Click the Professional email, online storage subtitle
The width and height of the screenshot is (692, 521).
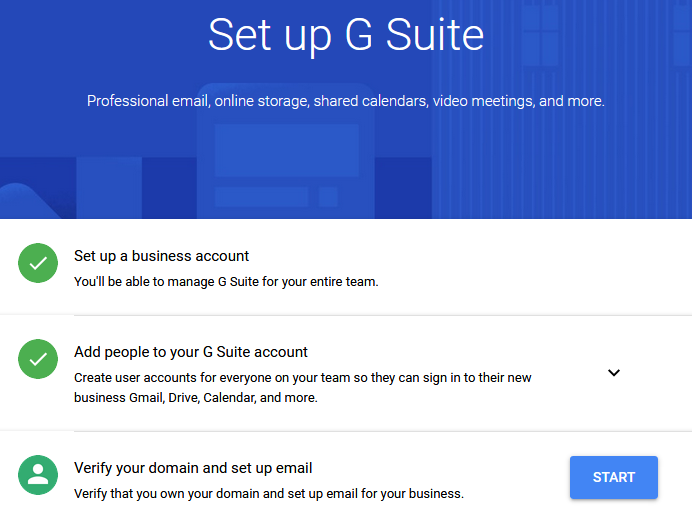pos(346,101)
